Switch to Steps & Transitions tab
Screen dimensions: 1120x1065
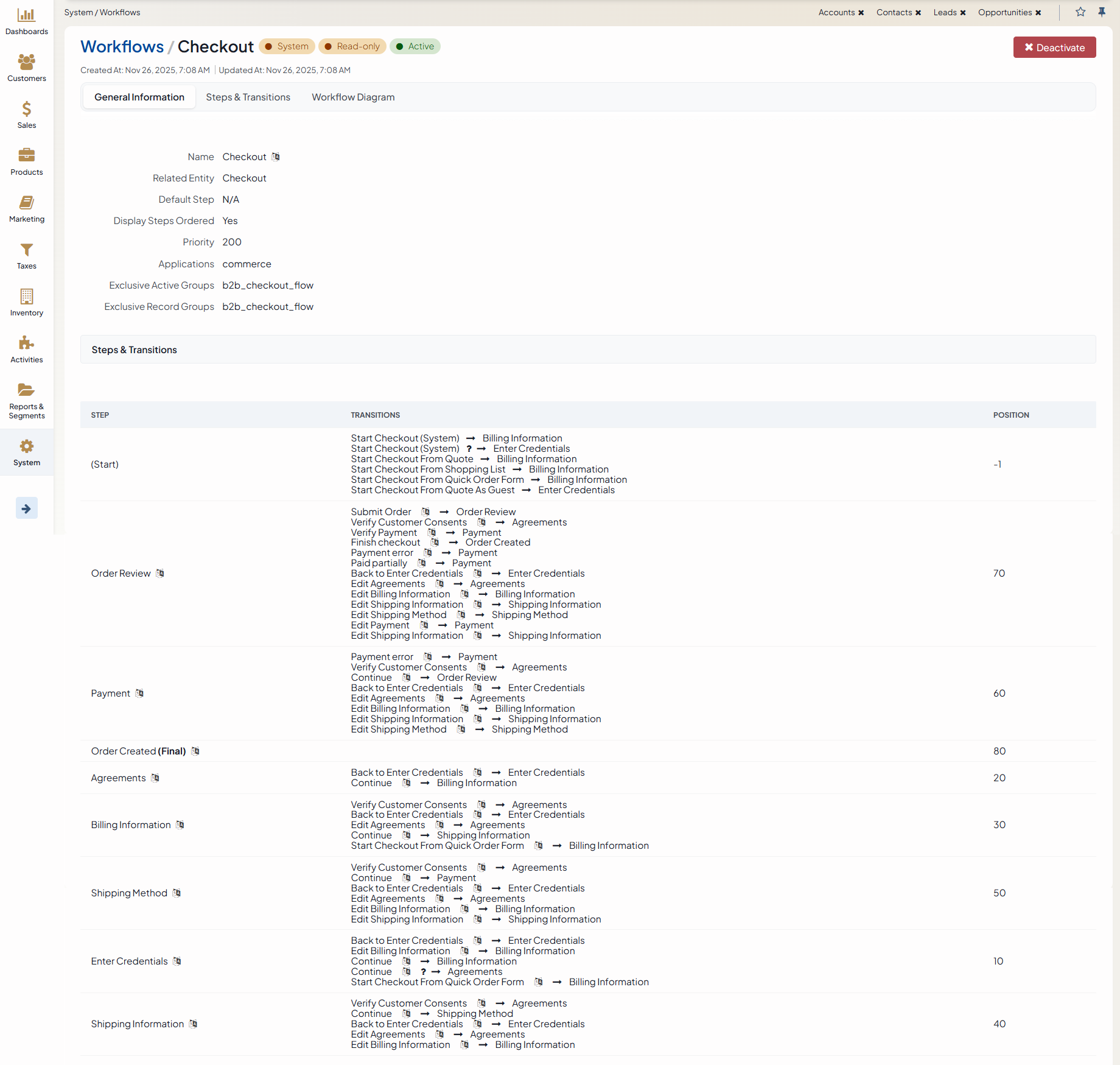tap(248, 97)
